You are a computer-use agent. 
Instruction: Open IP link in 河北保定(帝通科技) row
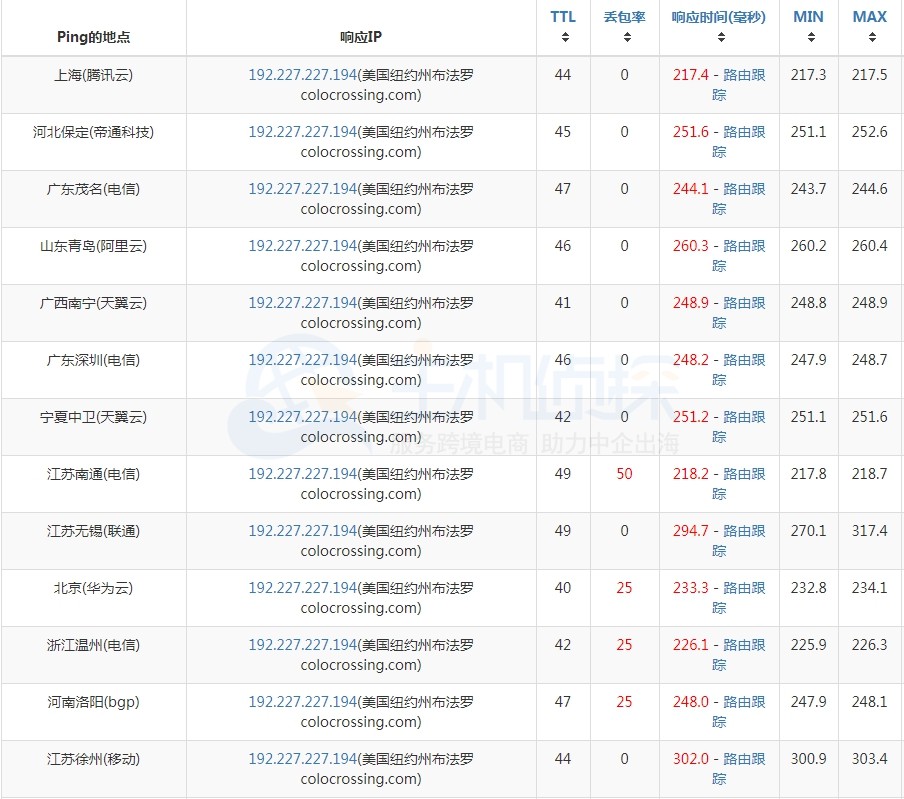(303, 132)
